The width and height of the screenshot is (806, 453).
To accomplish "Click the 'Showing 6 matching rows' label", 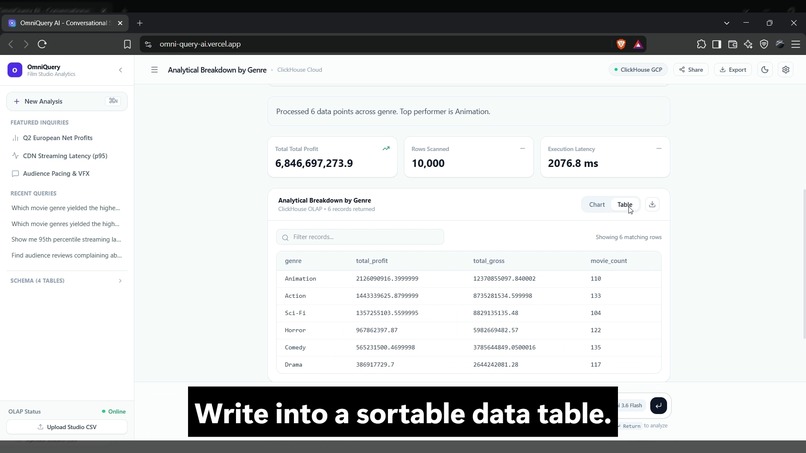I will point(629,238).
